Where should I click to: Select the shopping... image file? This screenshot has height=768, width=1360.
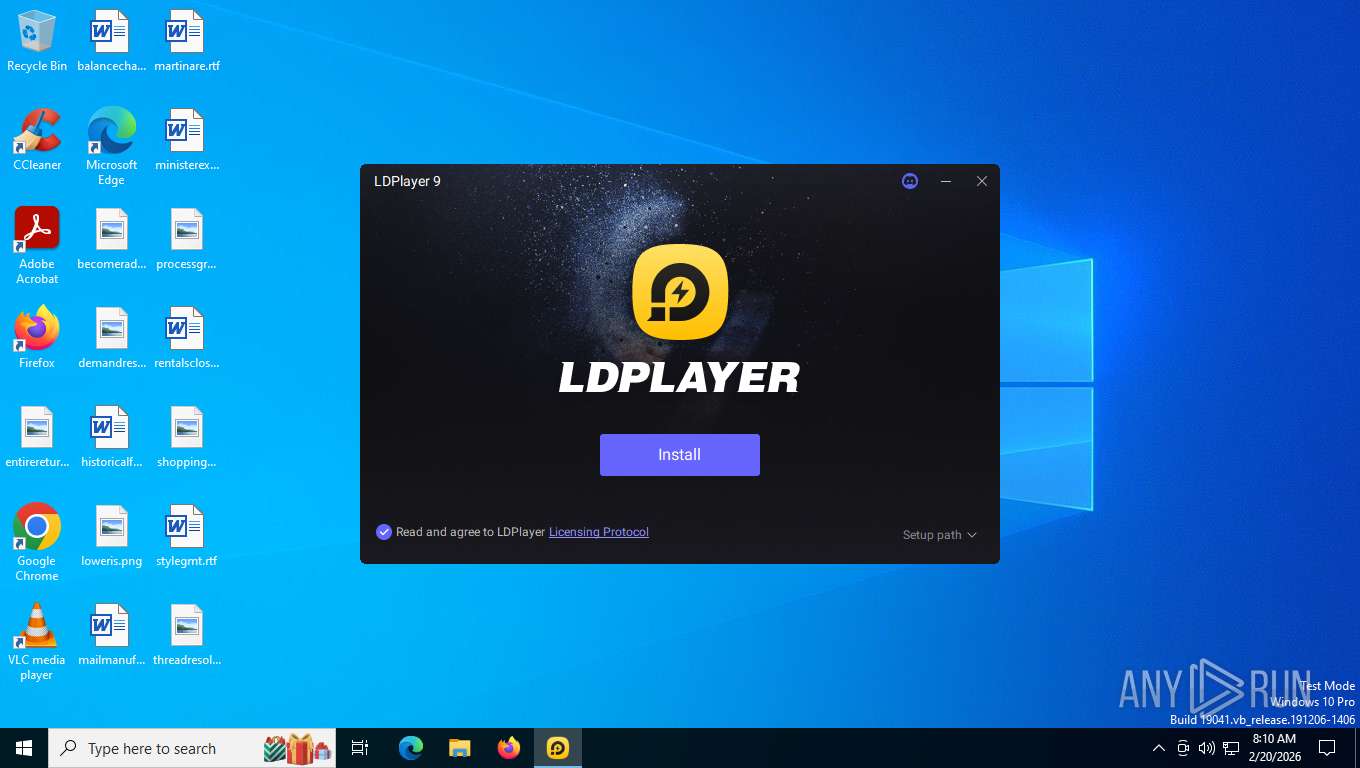(x=187, y=437)
